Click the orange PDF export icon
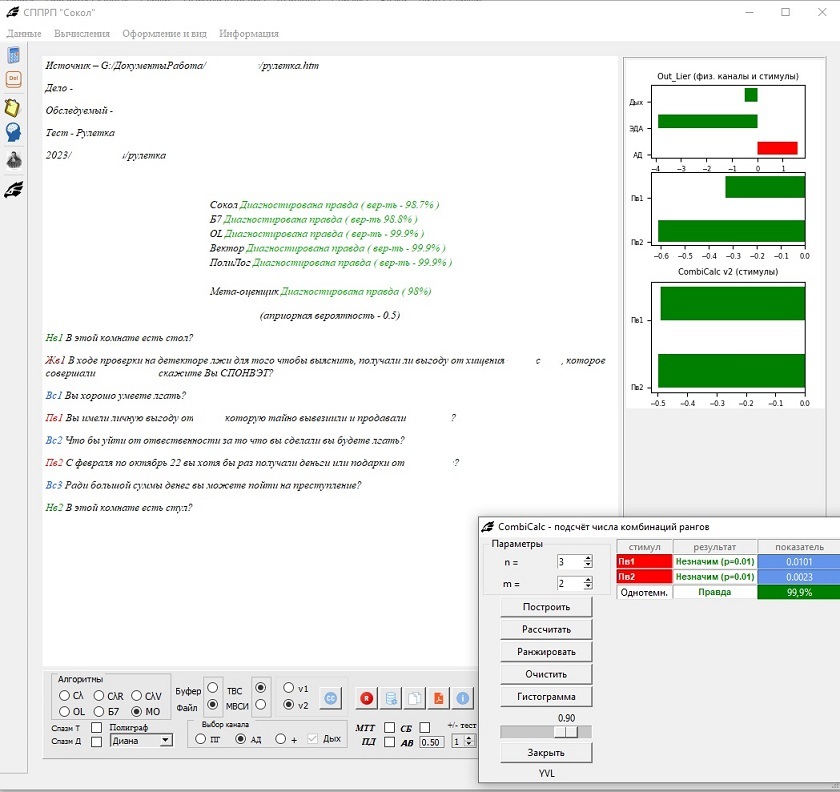 438,699
